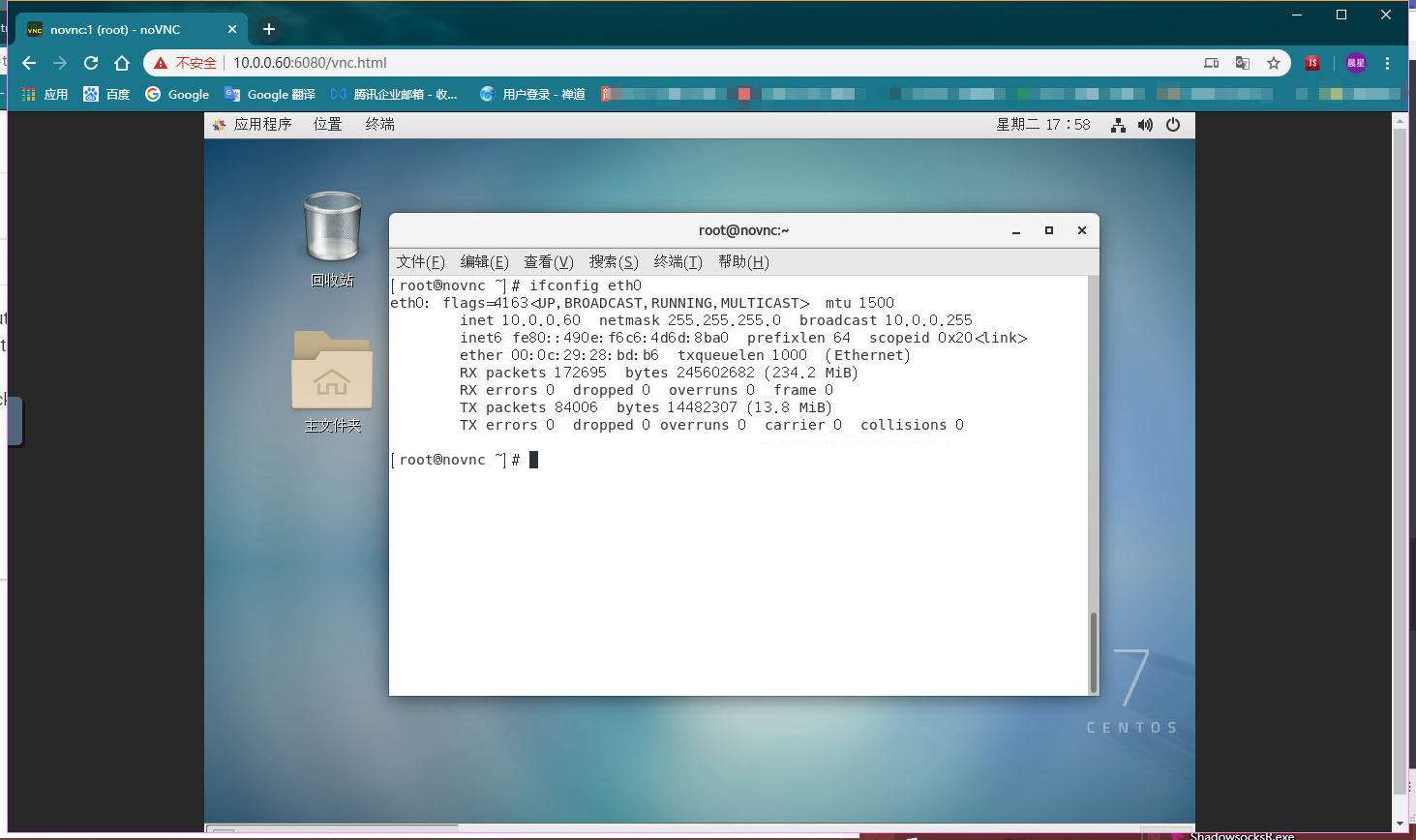Click the browser scrollbar up arrow
1416x840 pixels.
tap(1400, 120)
